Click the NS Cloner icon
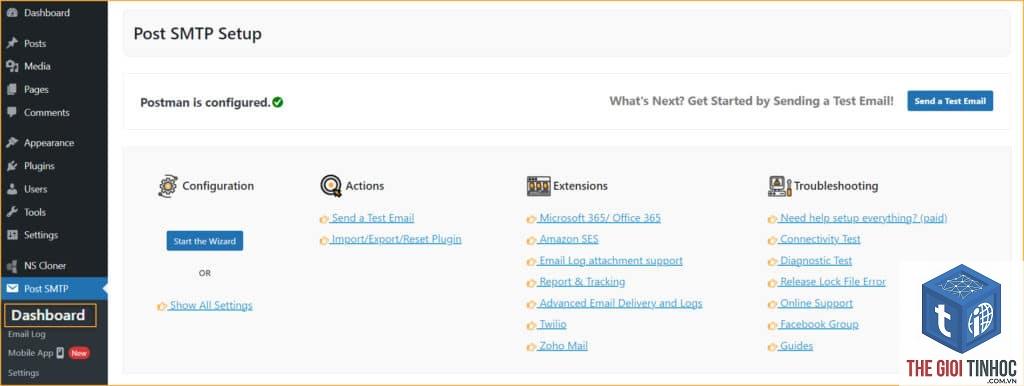This screenshot has width=1024, height=386. pos(11,266)
